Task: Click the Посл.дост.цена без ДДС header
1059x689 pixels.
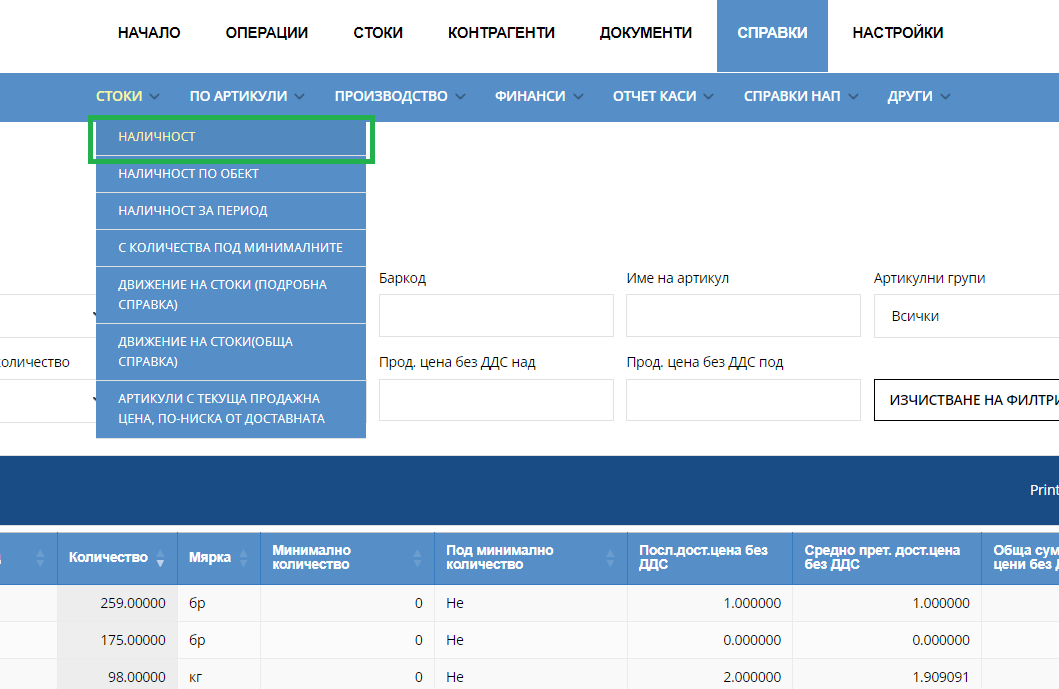Action: [x=710, y=558]
